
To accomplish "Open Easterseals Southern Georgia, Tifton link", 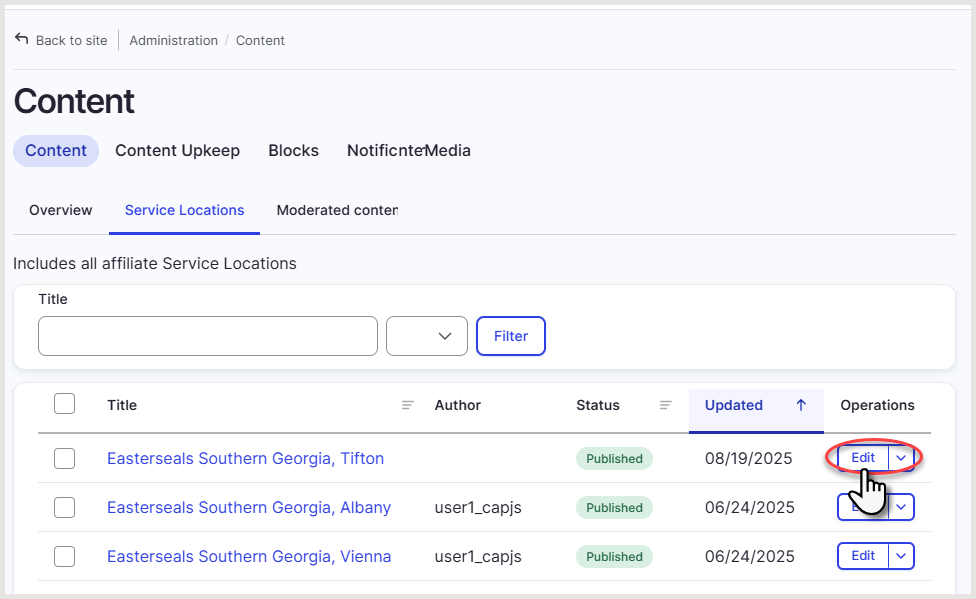I will [x=245, y=458].
